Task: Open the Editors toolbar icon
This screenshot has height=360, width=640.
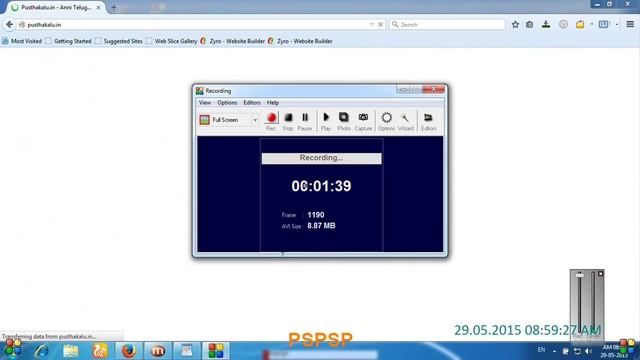Action: click(x=428, y=121)
